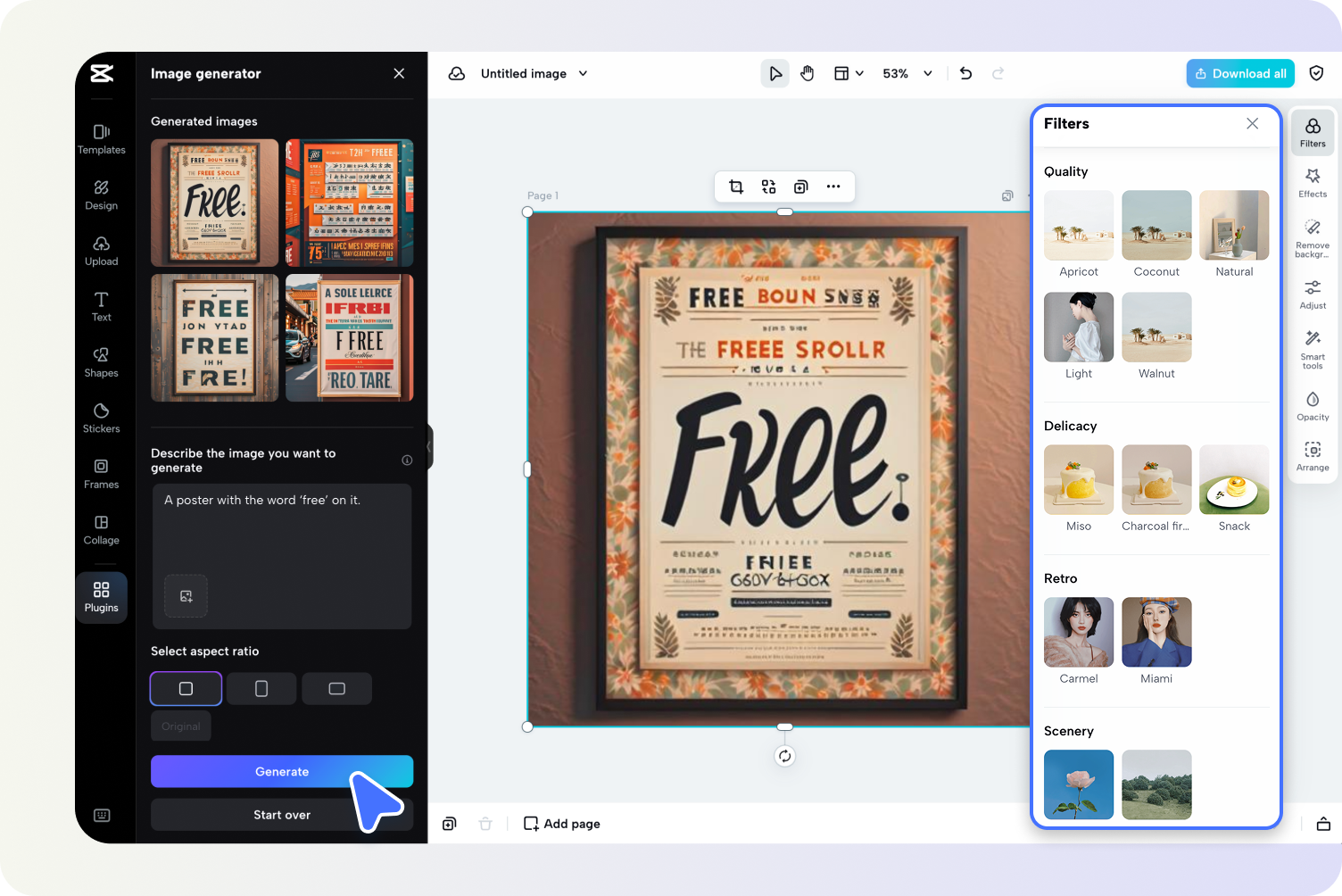The image size is (1342, 896).
Task: Select the landscape aspect ratio
Action: pyautogui.click(x=336, y=689)
